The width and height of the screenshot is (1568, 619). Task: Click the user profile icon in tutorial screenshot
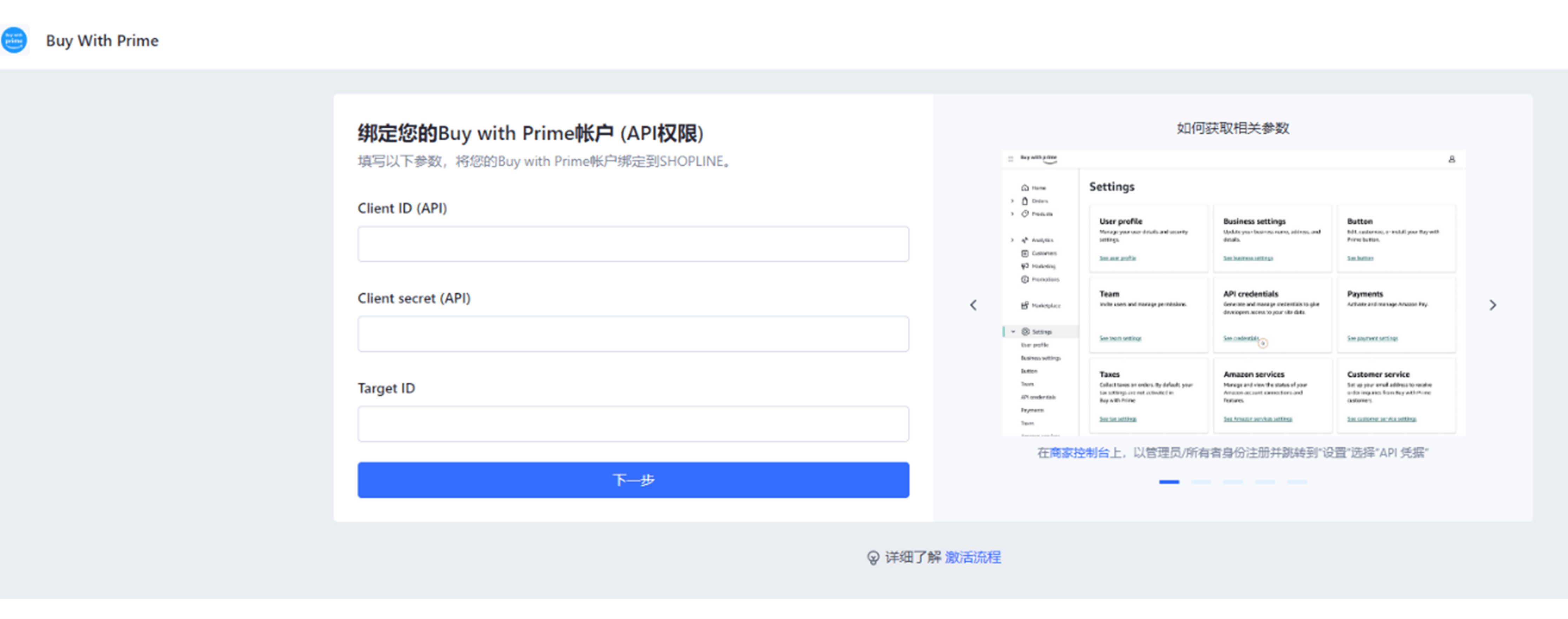pyautogui.click(x=1452, y=159)
